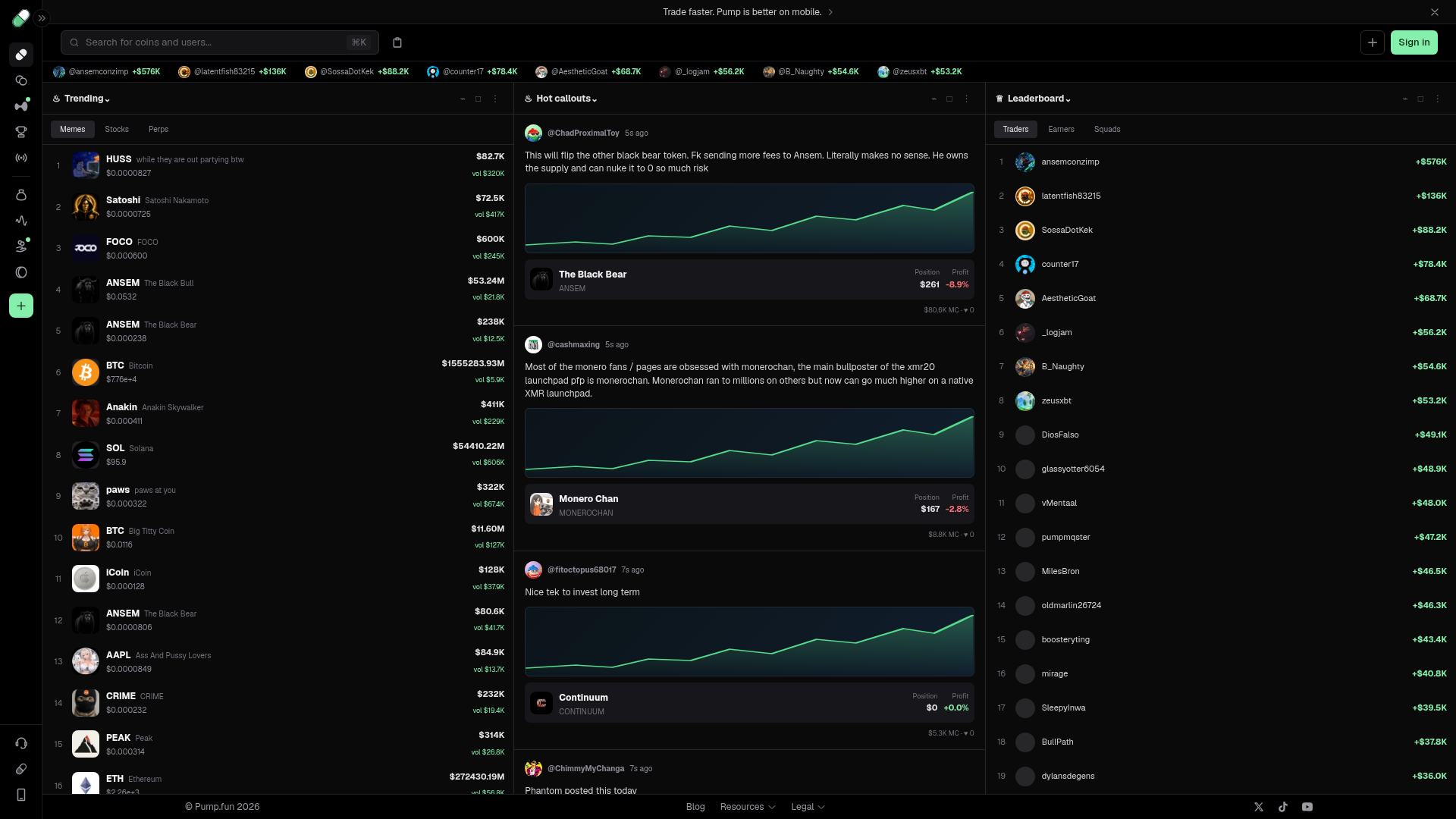Expand the Hot callouts panel dropdown

tap(566, 99)
